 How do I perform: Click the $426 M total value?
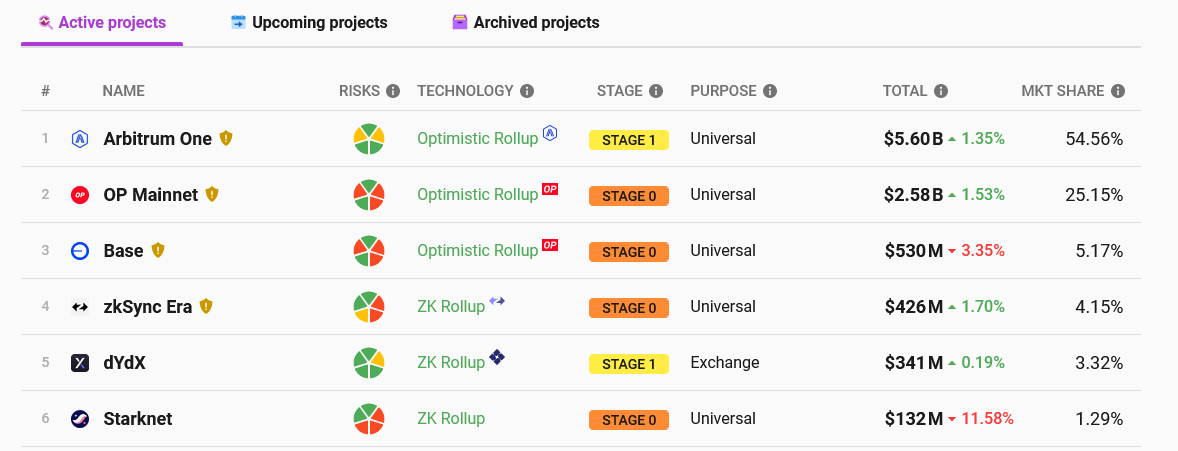point(914,307)
